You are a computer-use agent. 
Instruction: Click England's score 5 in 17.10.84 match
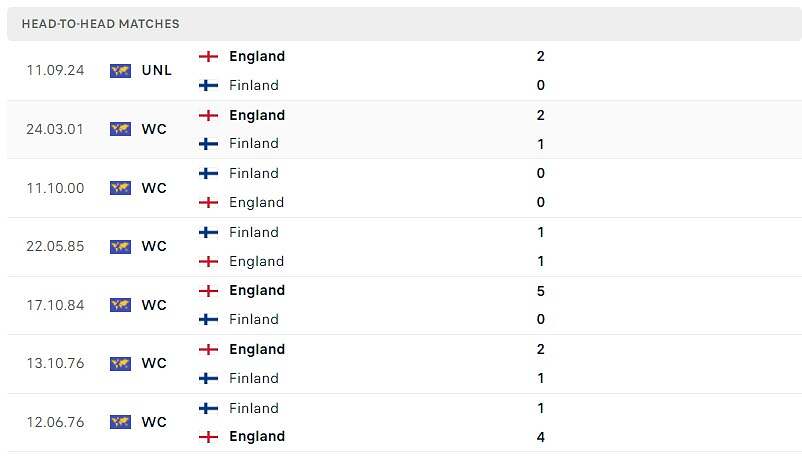click(541, 291)
